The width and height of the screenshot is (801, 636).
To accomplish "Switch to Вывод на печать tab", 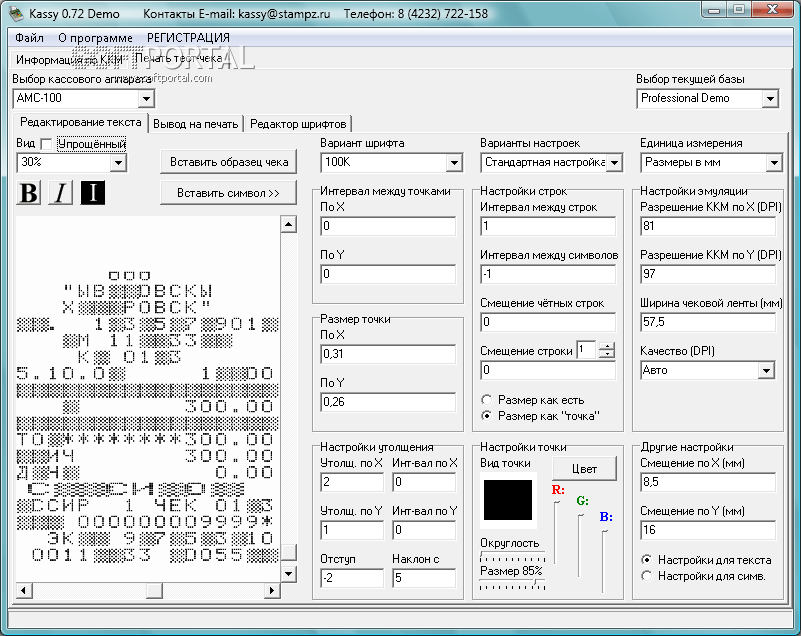I will coord(196,124).
